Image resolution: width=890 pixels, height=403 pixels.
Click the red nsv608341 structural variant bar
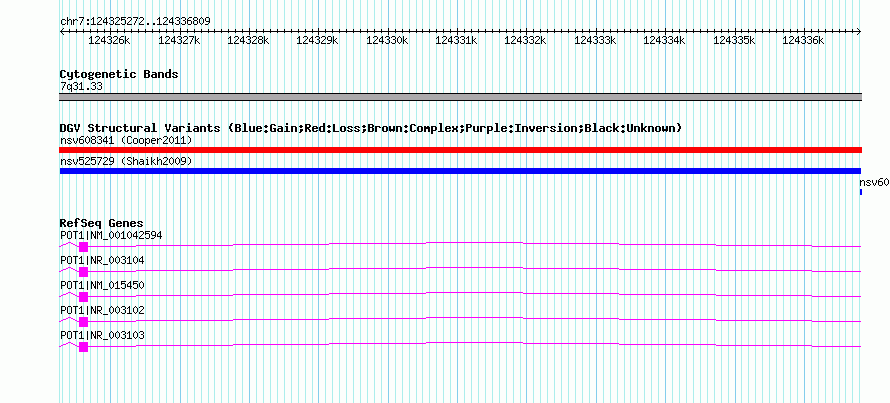click(460, 150)
